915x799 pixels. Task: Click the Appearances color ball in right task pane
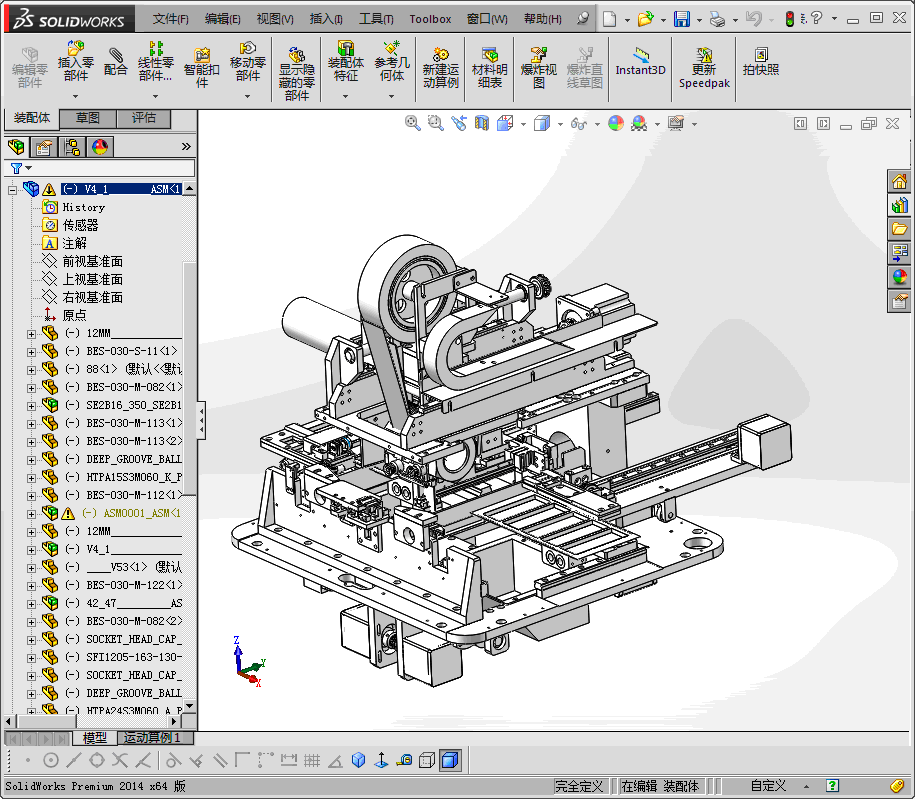900,277
